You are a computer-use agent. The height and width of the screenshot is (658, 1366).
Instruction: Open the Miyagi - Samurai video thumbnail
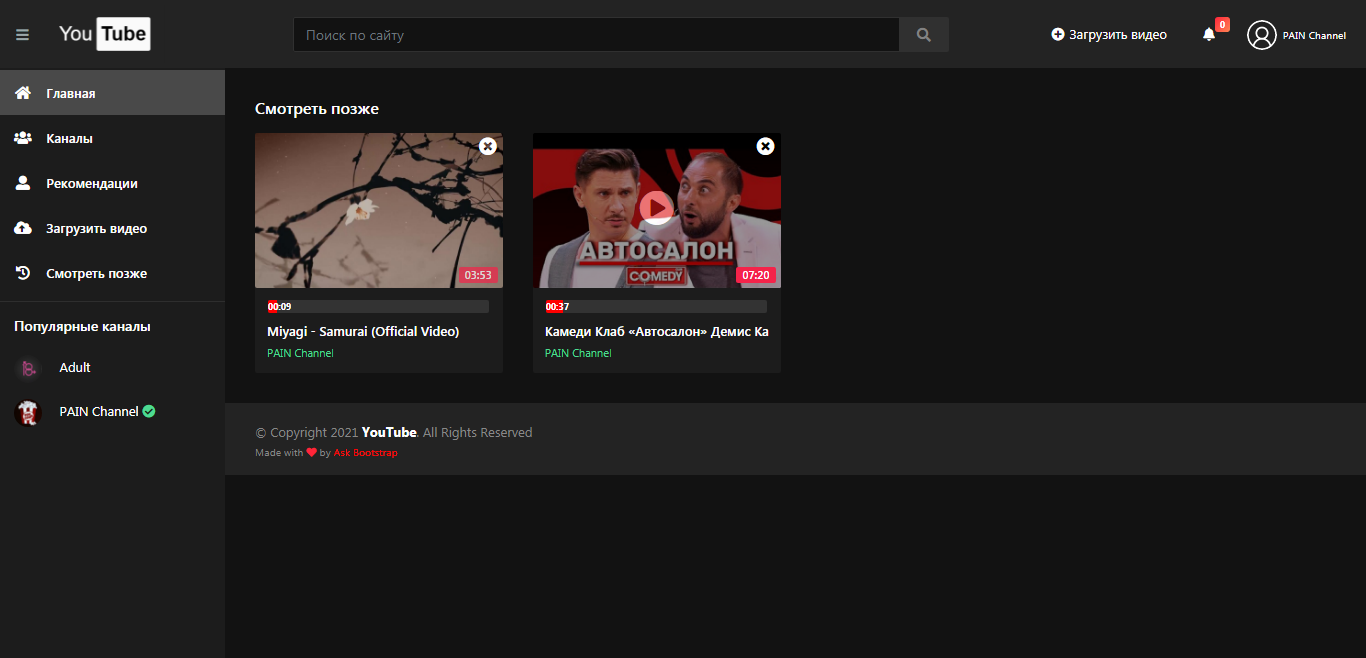(x=379, y=210)
